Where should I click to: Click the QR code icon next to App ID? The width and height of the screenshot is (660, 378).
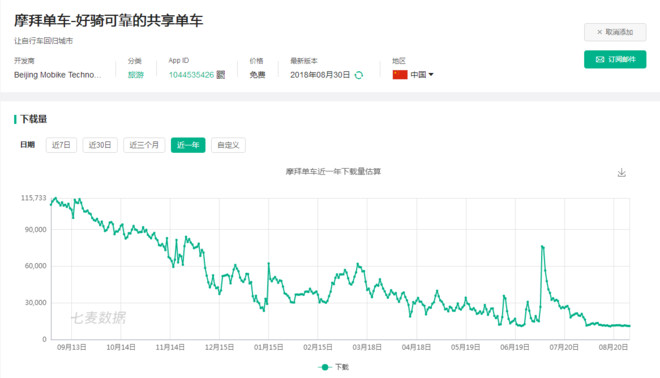[221, 75]
